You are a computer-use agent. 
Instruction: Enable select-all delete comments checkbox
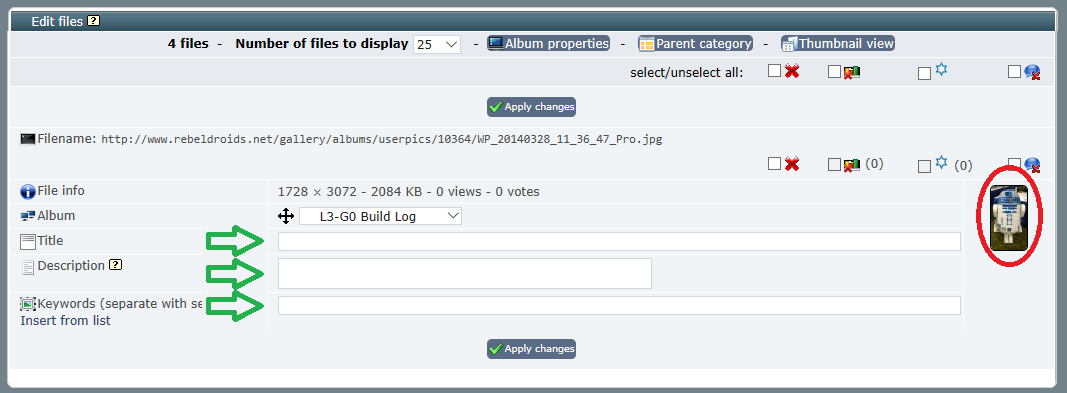click(x=1015, y=71)
